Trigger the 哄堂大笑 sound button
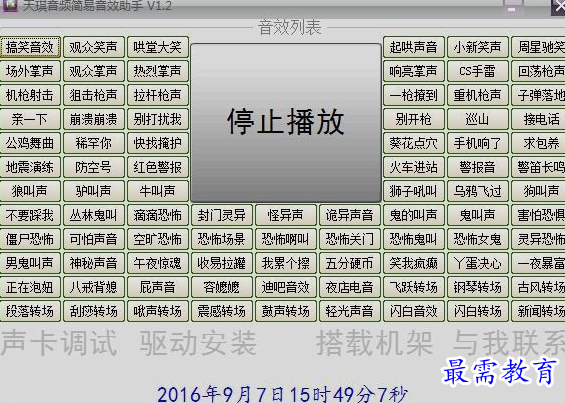Viewport: 565px width, 403px height. tap(158, 47)
